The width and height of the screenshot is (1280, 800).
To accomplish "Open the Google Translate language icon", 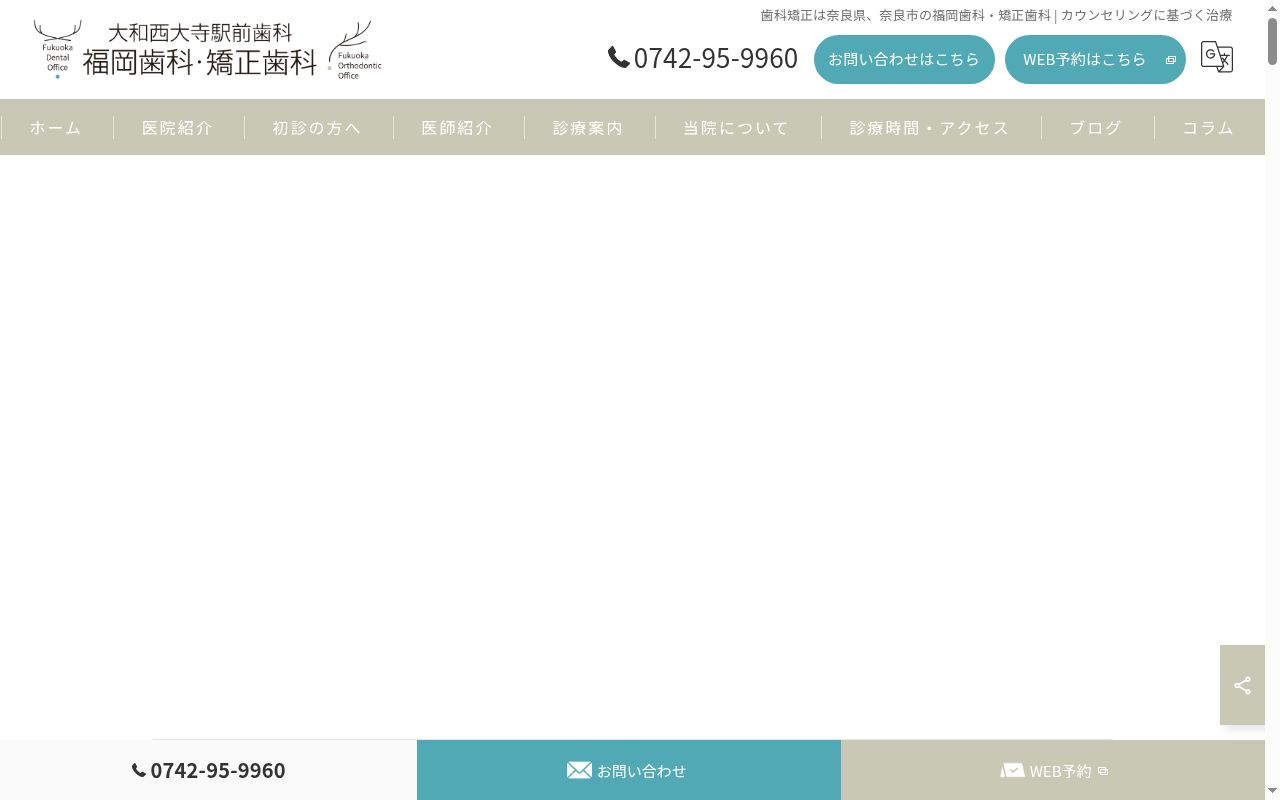I will (x=1216, y=57).
